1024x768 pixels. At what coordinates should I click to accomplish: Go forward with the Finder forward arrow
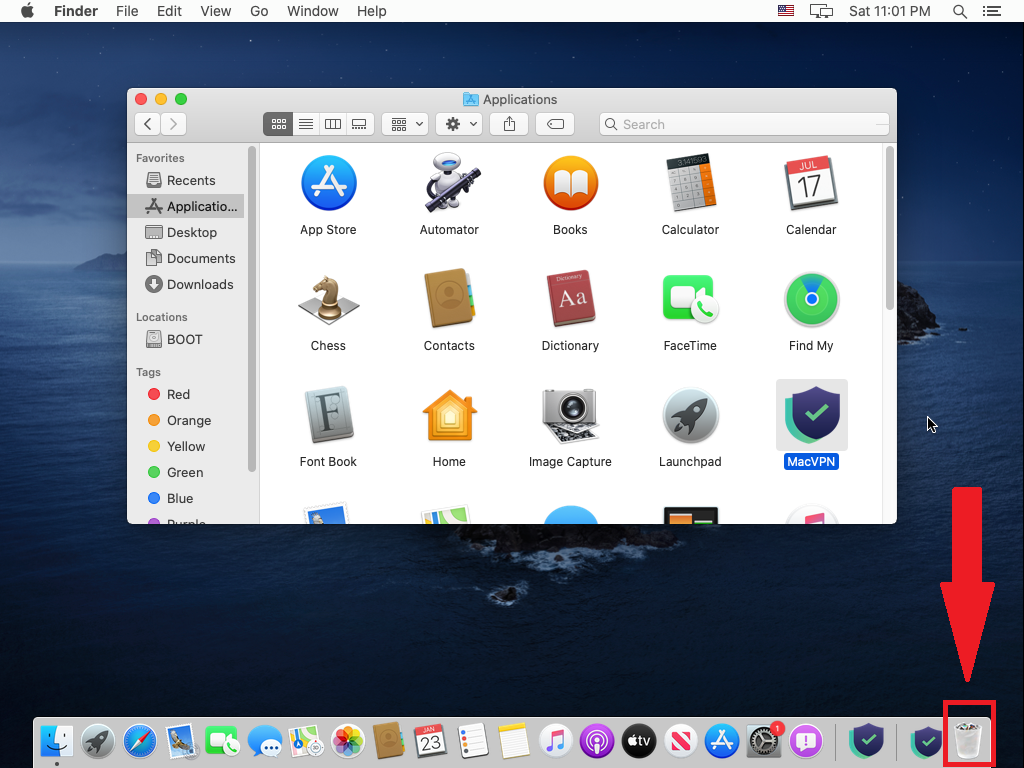(x=174, y=124)
